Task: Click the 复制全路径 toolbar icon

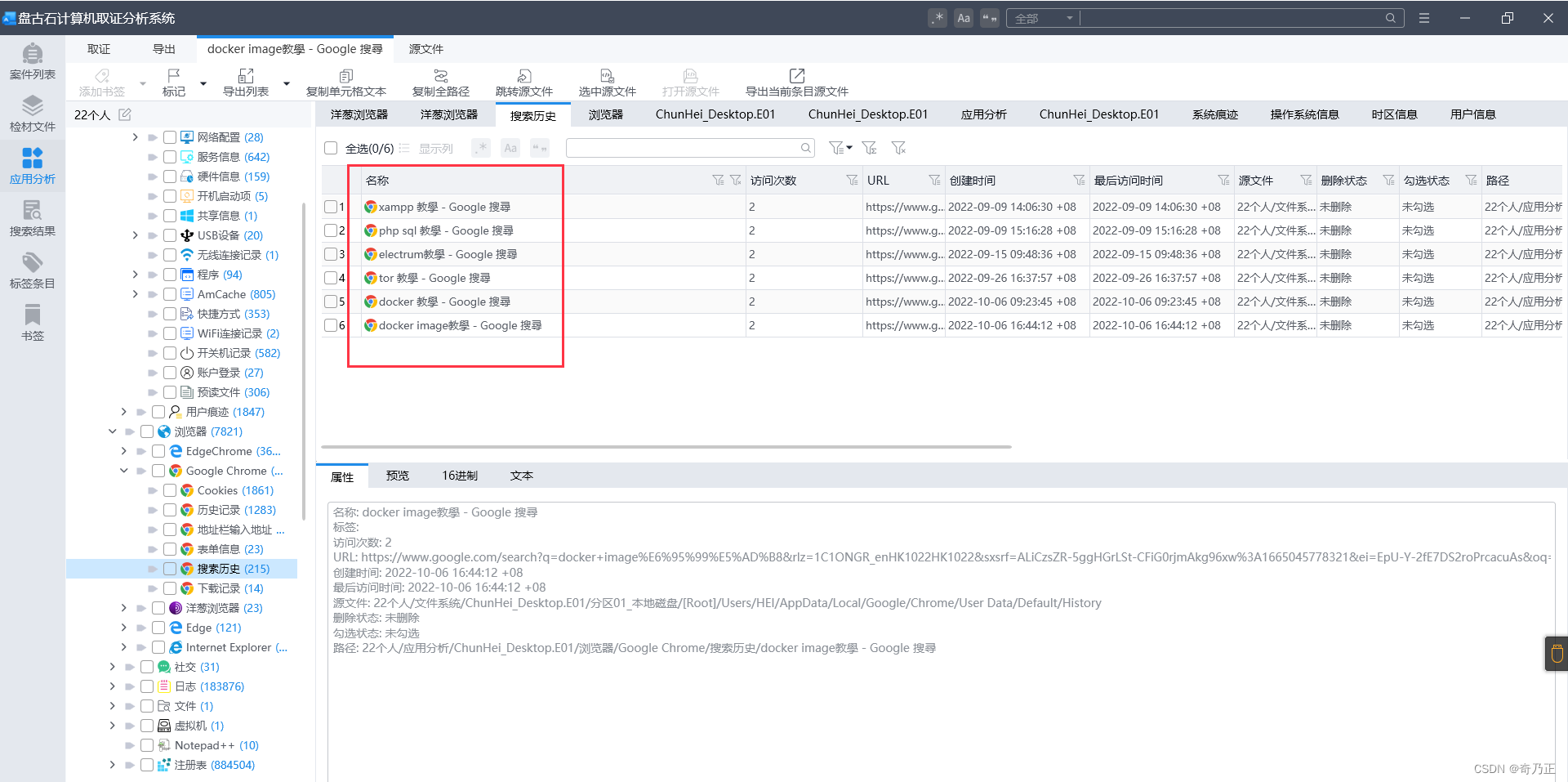Action: [x=441, y=75]
